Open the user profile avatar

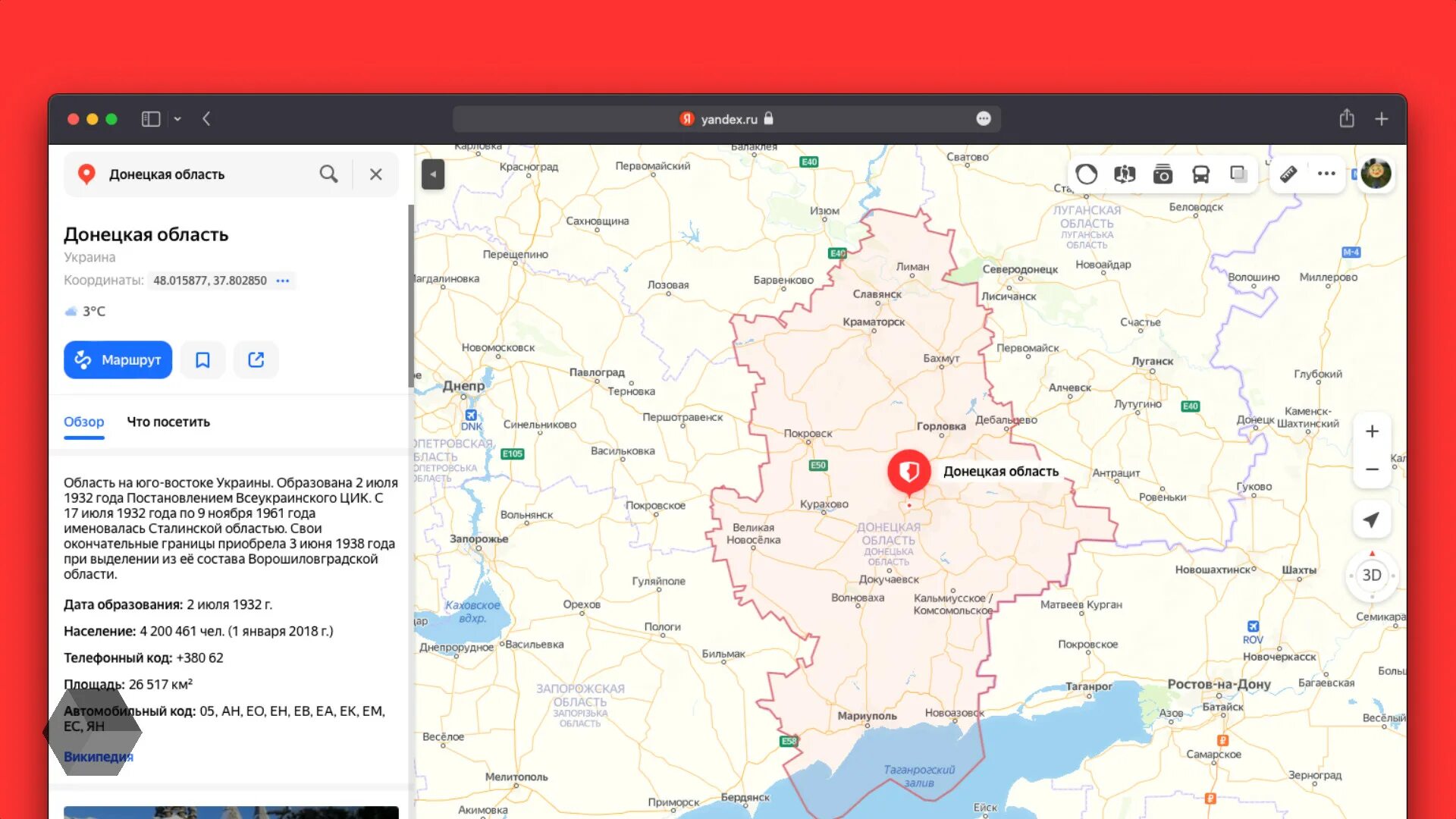(1376, 174)
